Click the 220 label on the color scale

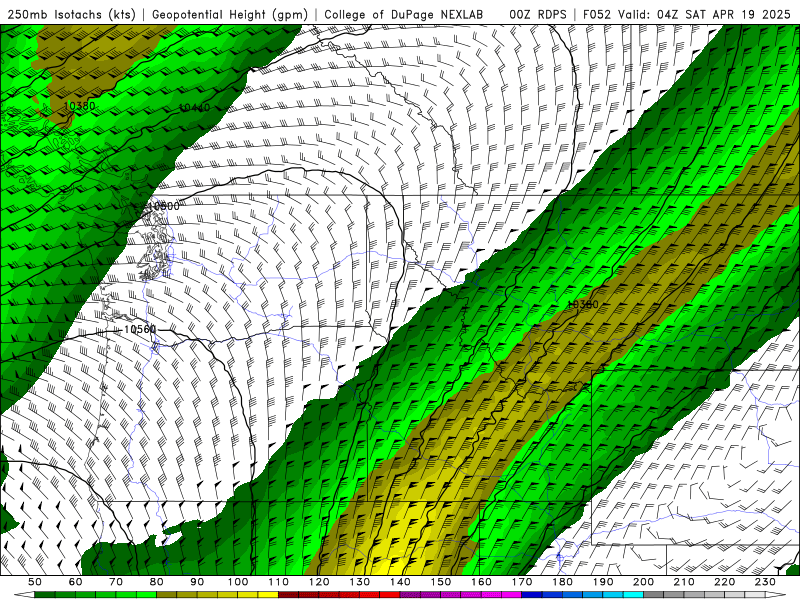pos(724,582)
